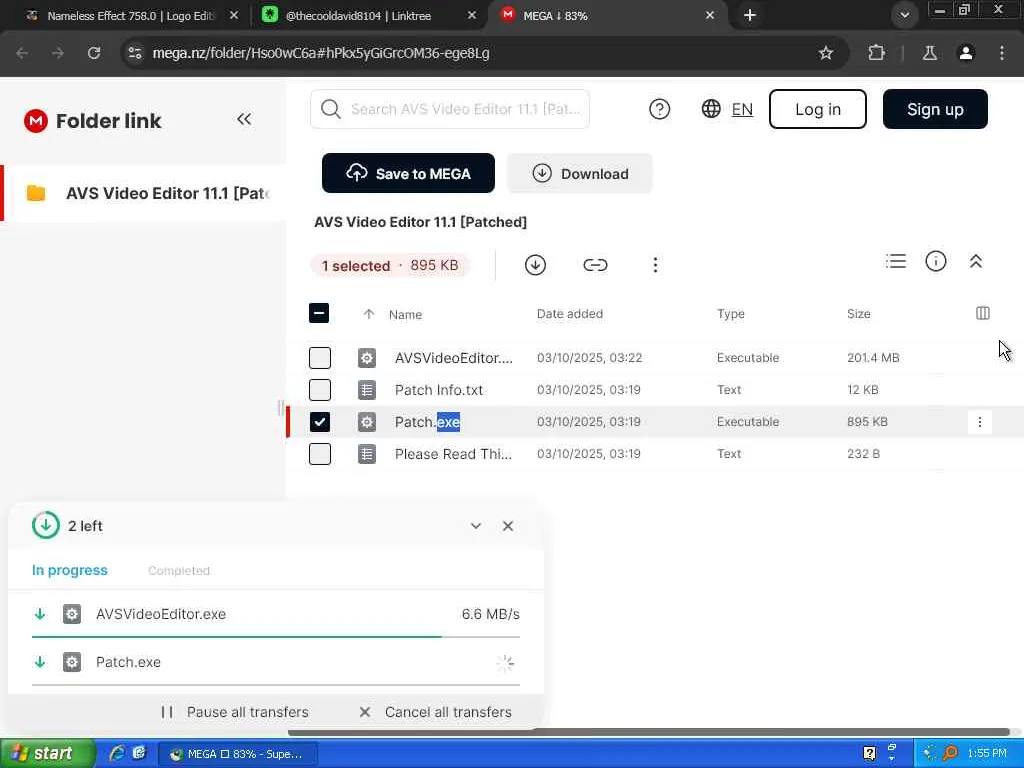Click the Download button
This screenshot has width=1024, height=768.
[x=580, y=173]
